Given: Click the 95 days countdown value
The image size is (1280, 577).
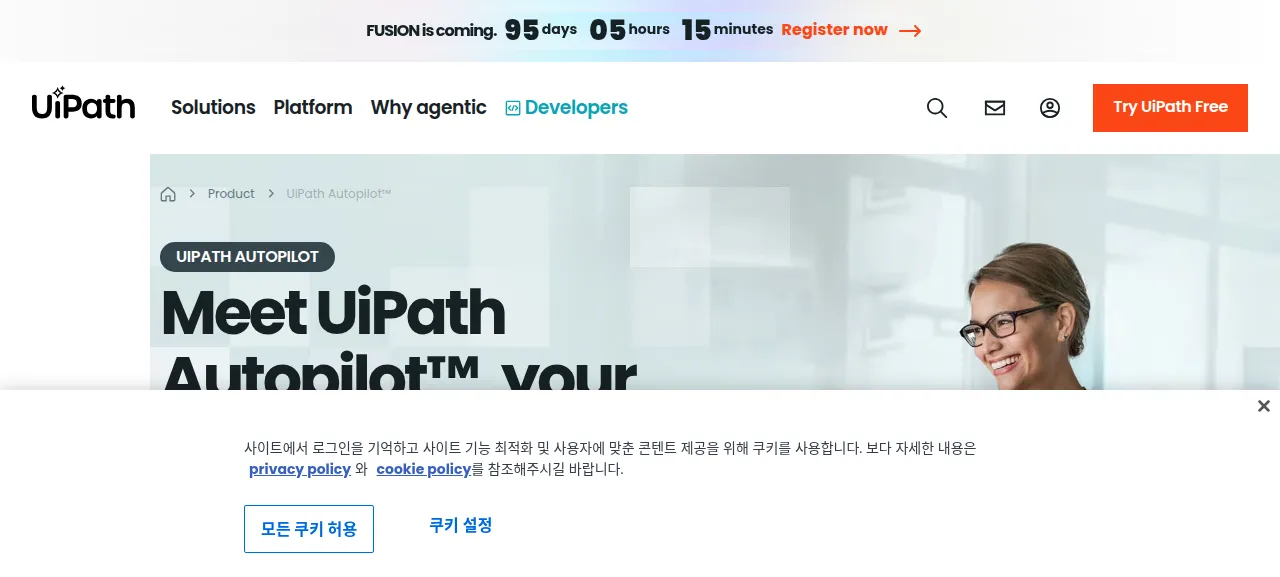Looking at the screenshot, I should coord(541,30).
